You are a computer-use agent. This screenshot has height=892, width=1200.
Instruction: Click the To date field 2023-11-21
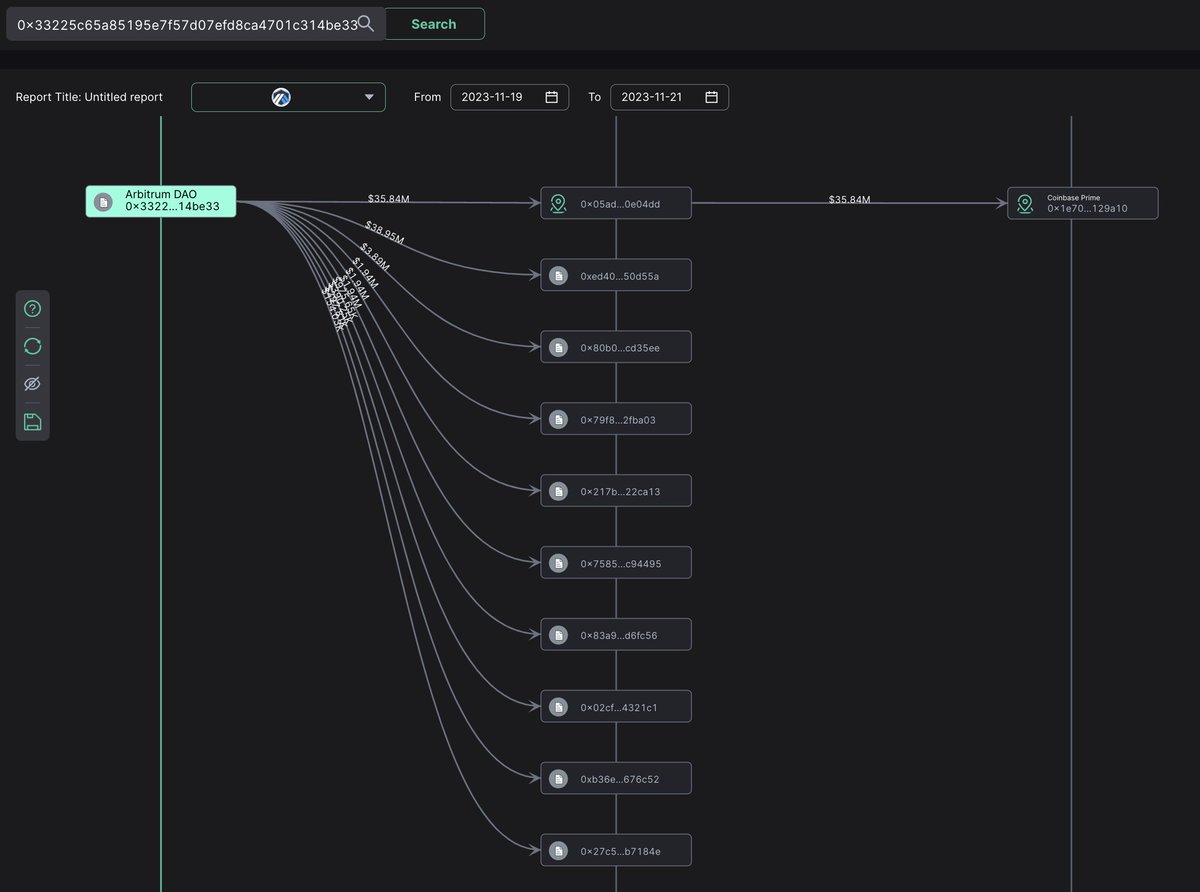coord(669,97)
